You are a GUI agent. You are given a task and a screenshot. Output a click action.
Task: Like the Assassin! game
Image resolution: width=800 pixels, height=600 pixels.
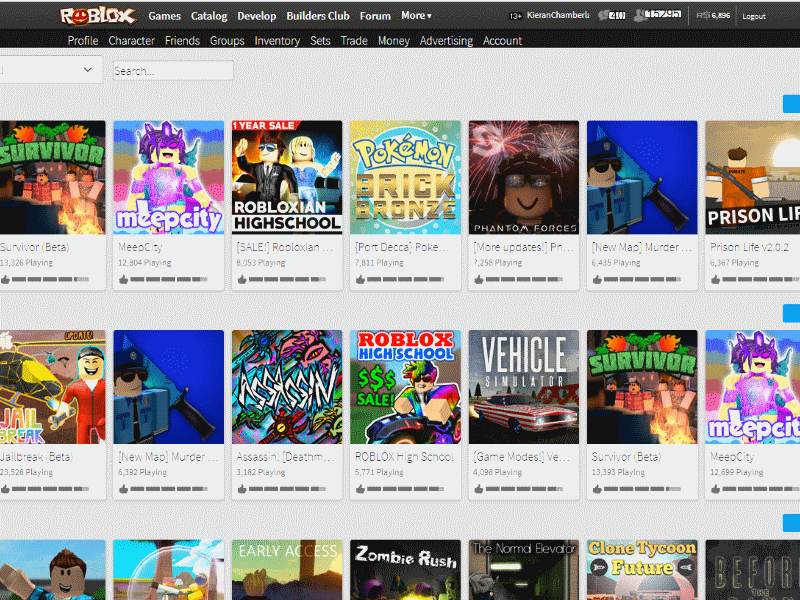point(243,487)
